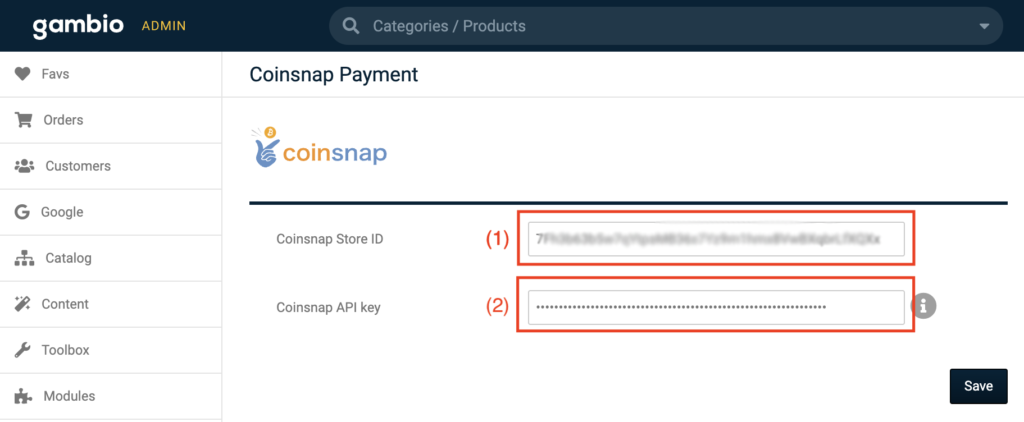Click the Content magic wand icon
The width and height of the screenshot is (1024, 422).
click(x=22, y=304)
